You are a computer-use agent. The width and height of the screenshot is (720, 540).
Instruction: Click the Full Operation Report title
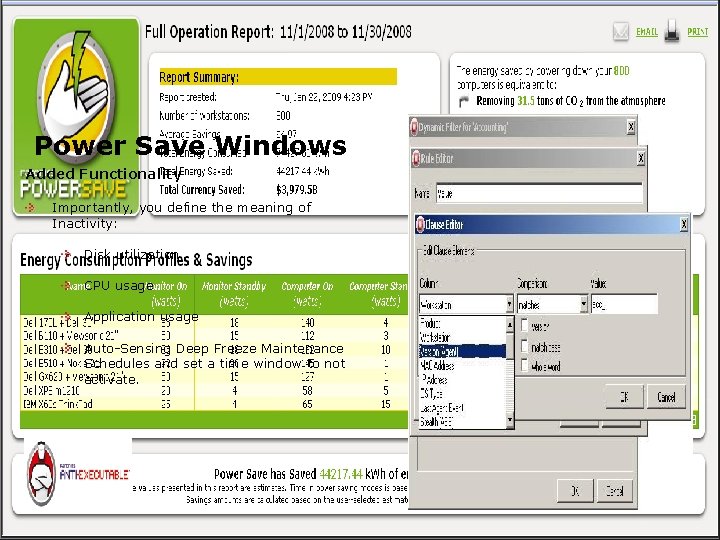point(278,32)
